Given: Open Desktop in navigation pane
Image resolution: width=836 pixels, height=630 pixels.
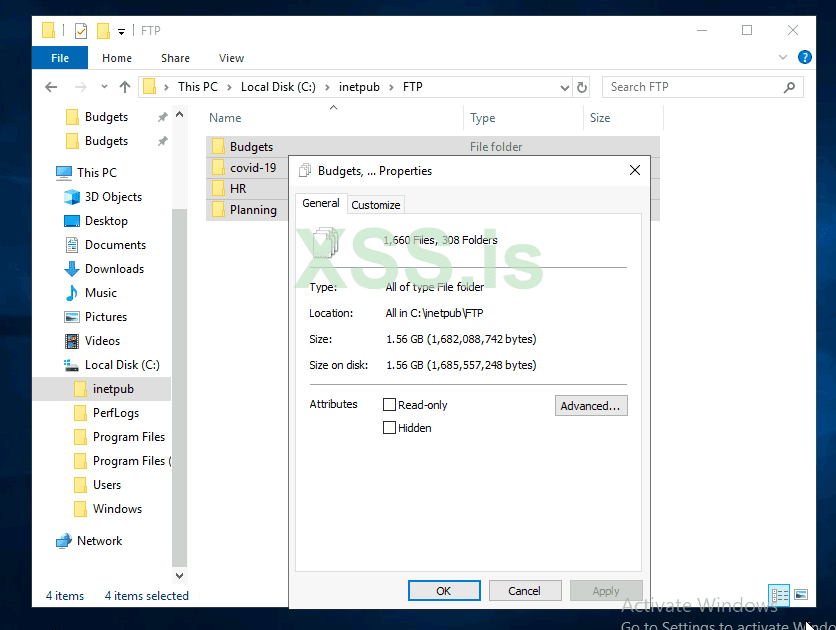Looking at the screenshot, I should tap(106, 221).
